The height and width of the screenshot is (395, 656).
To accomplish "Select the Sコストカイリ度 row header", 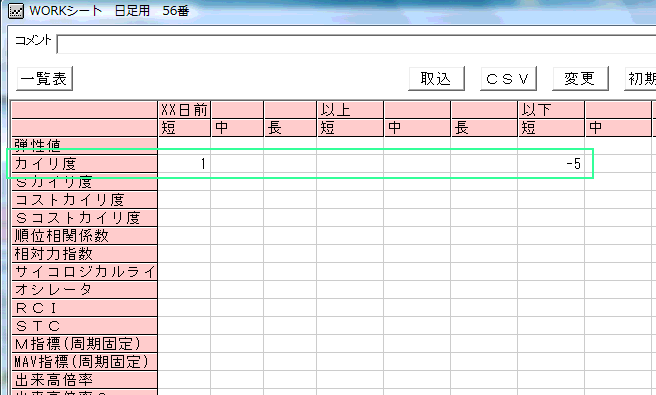I will pyautogui.click(x=85, y=218).
